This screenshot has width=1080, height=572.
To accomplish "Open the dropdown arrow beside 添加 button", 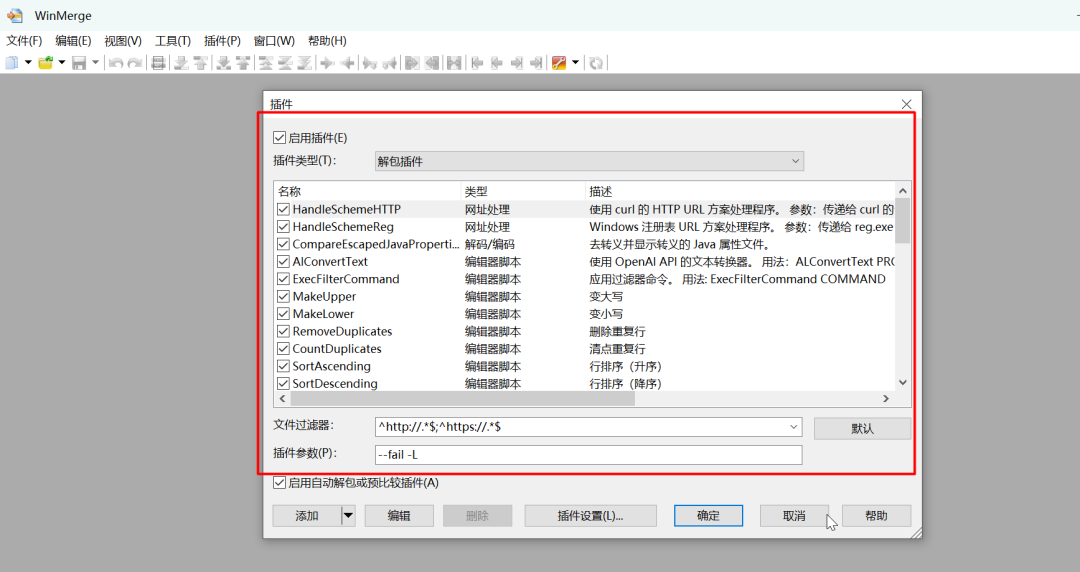I will pyautogui.click(x=348, y=515).
